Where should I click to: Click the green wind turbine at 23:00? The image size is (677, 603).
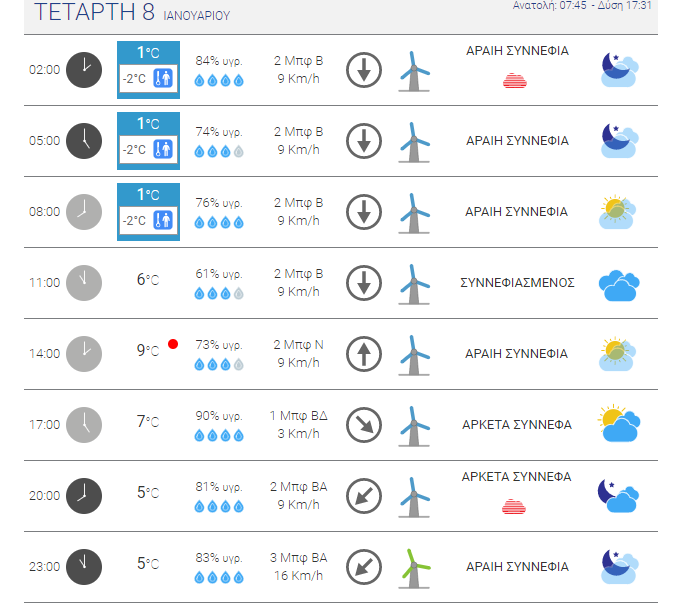click(x=414, y=568)
